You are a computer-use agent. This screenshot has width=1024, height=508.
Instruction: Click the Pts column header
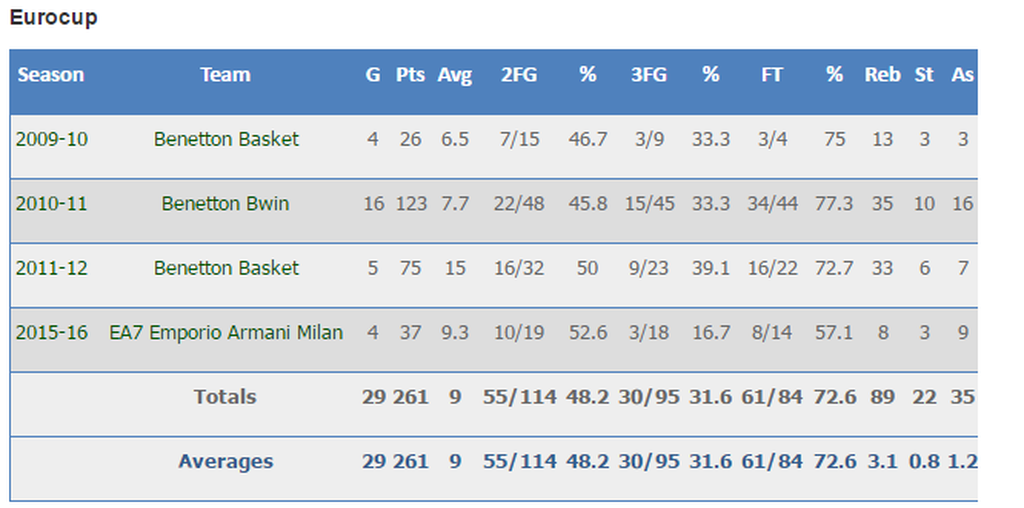(410, 75)
